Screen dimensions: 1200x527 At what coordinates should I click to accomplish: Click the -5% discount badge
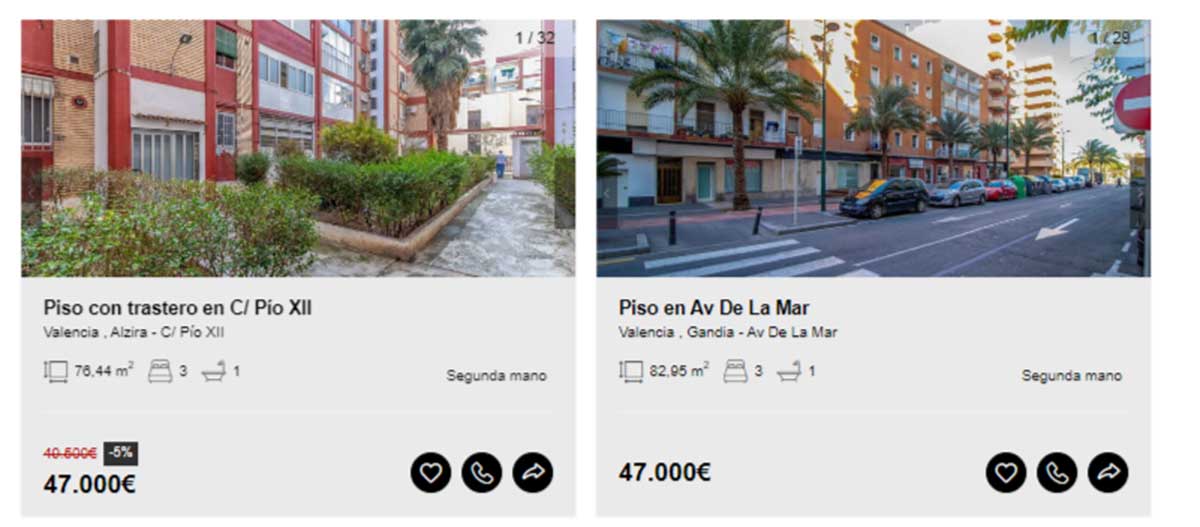(120, 453)
